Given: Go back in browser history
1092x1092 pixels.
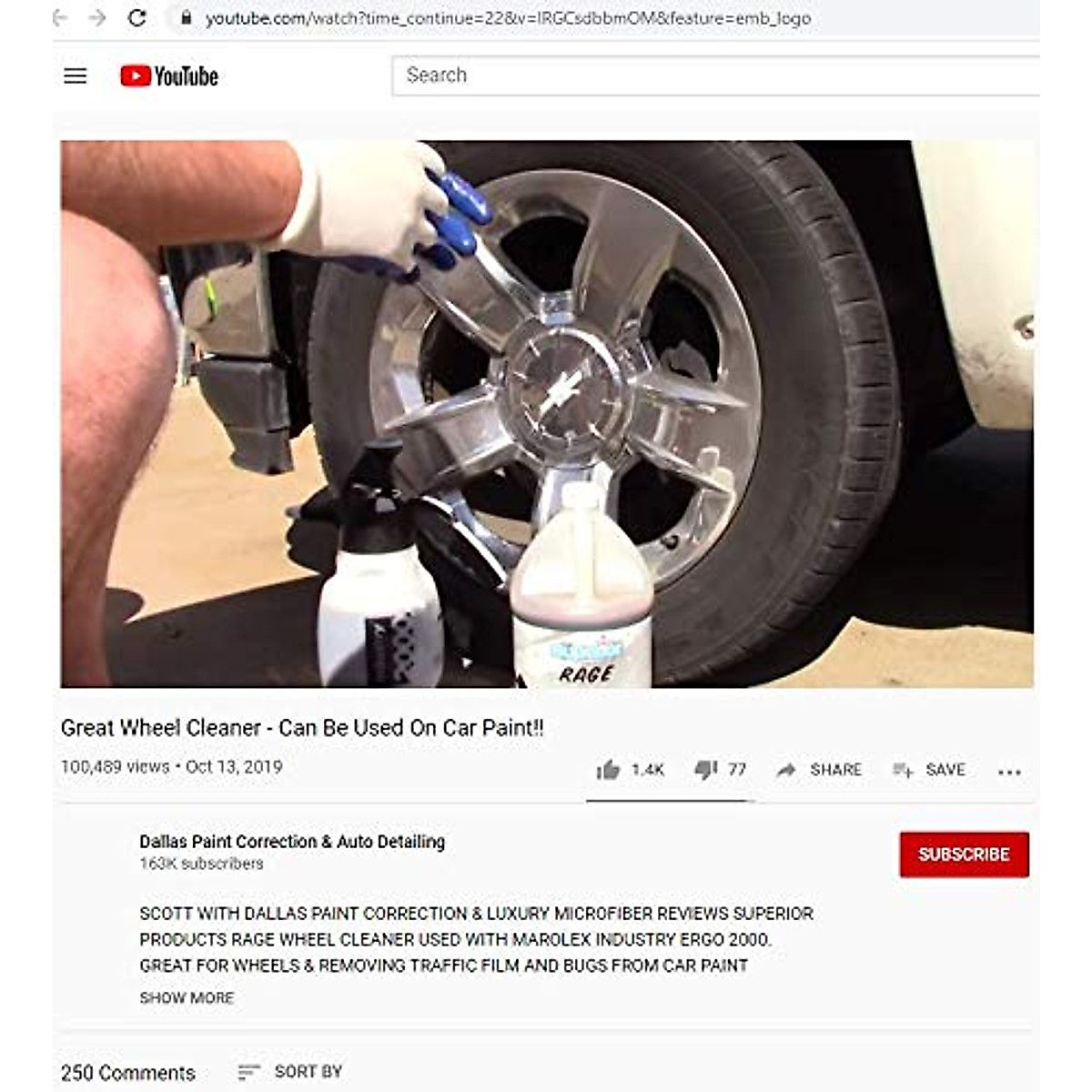Looking at the screenshot, I should [x=60, y=17].
